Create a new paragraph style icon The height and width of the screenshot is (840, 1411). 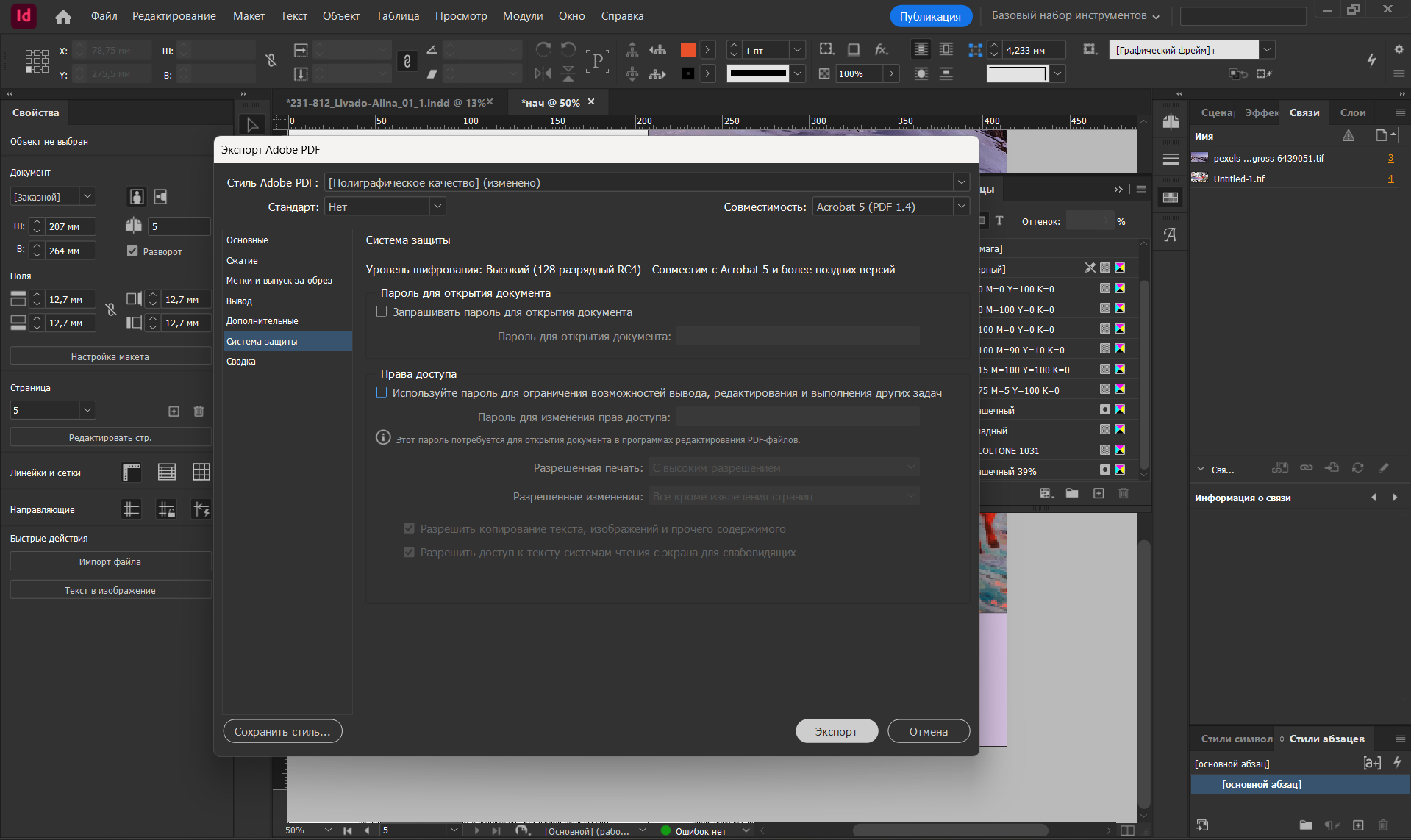point(1358,825)
